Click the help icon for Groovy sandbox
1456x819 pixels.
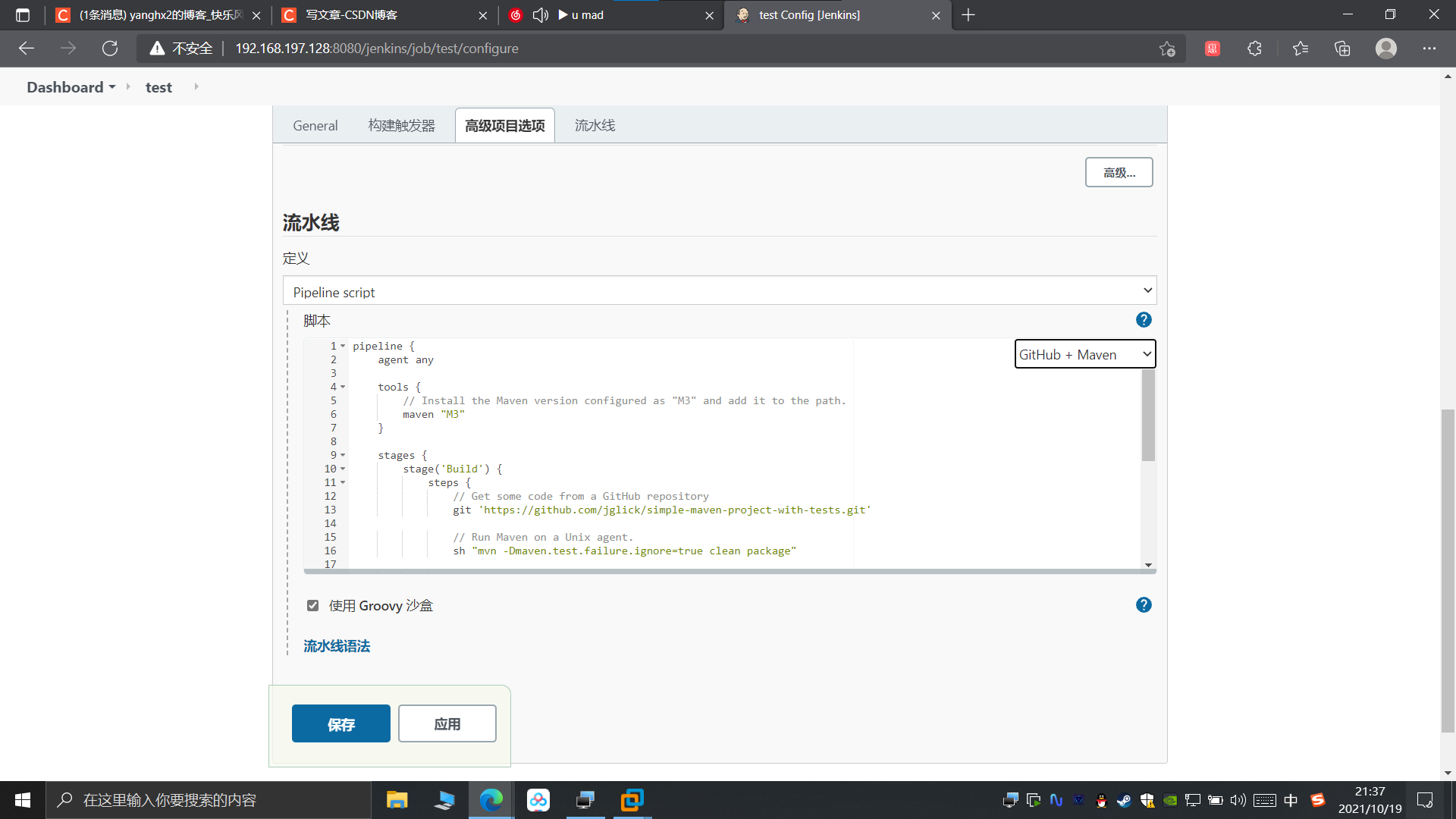[1144, 605]
